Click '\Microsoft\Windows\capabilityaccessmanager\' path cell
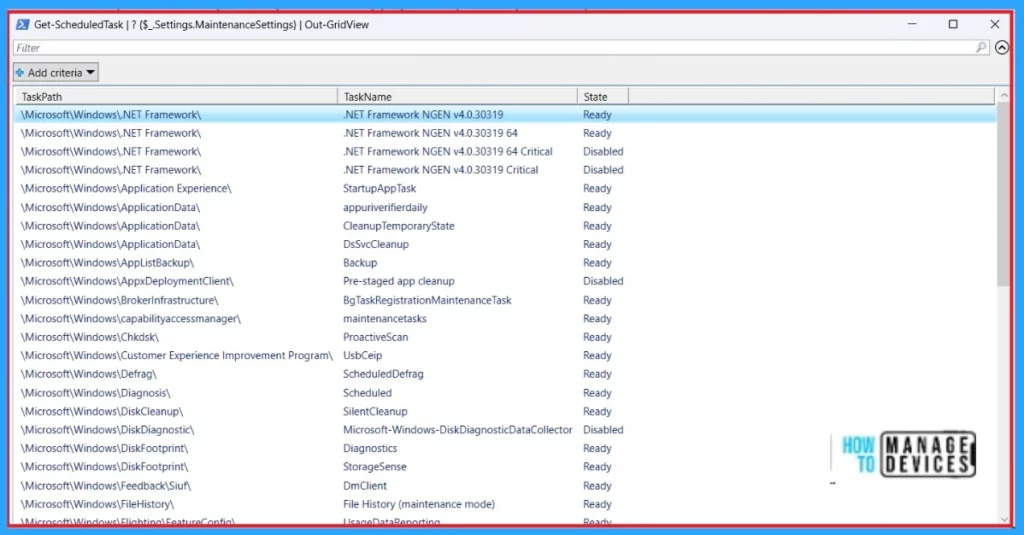 [131, 319]
